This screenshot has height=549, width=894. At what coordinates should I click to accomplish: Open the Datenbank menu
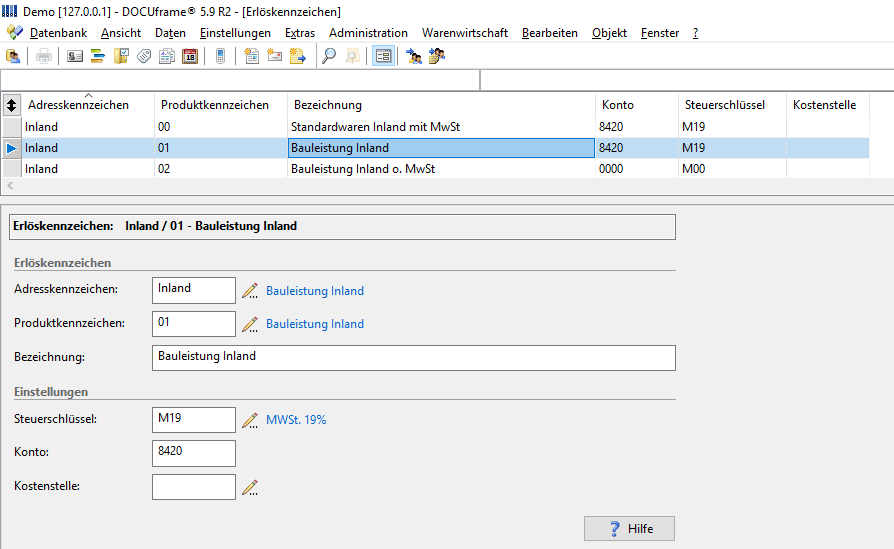[58, 33]
